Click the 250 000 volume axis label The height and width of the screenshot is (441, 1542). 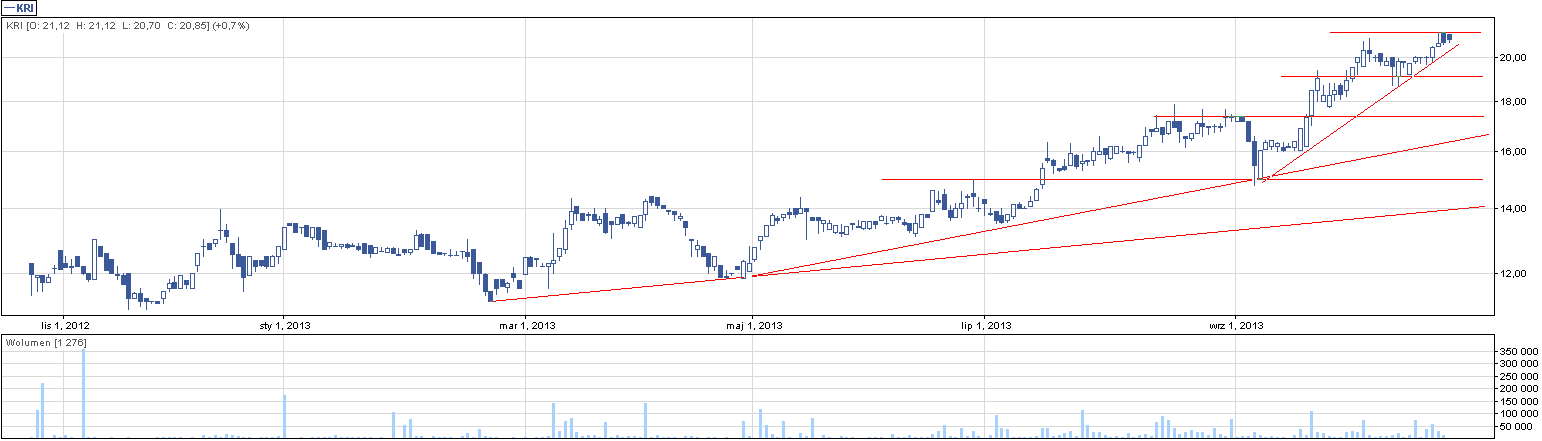[x=1519, y=376]
